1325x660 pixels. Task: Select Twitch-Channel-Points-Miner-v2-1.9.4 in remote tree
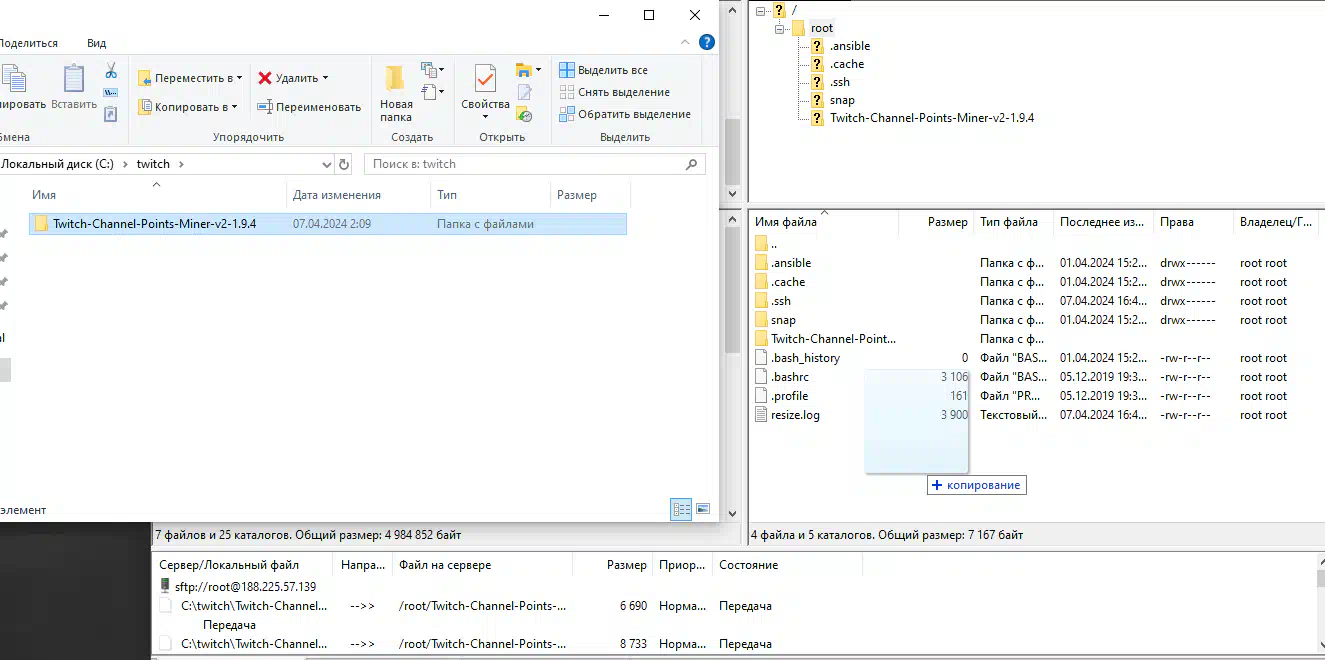[932, 118]
